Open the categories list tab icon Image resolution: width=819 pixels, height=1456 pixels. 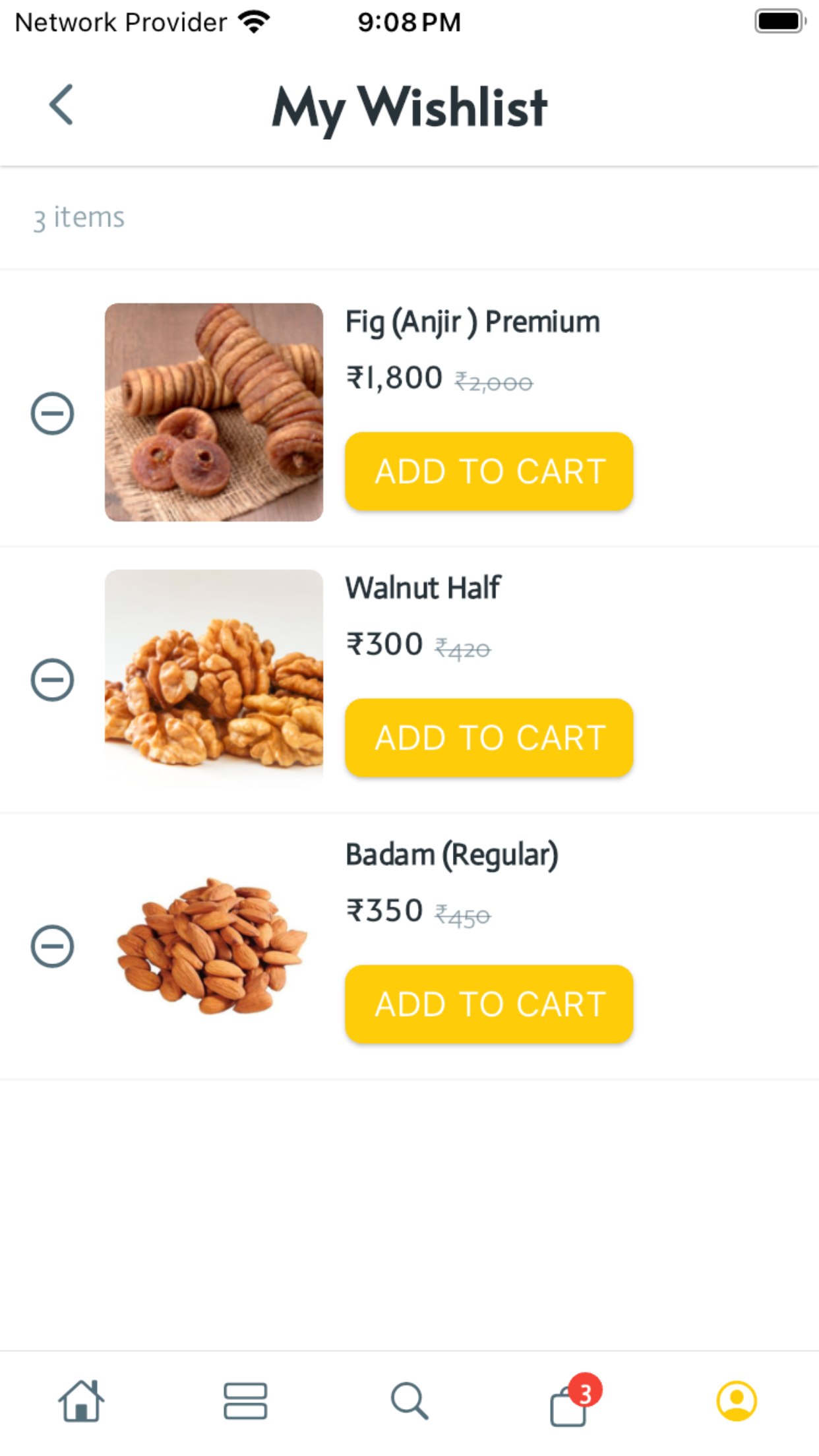click(x=245, y=1401)
